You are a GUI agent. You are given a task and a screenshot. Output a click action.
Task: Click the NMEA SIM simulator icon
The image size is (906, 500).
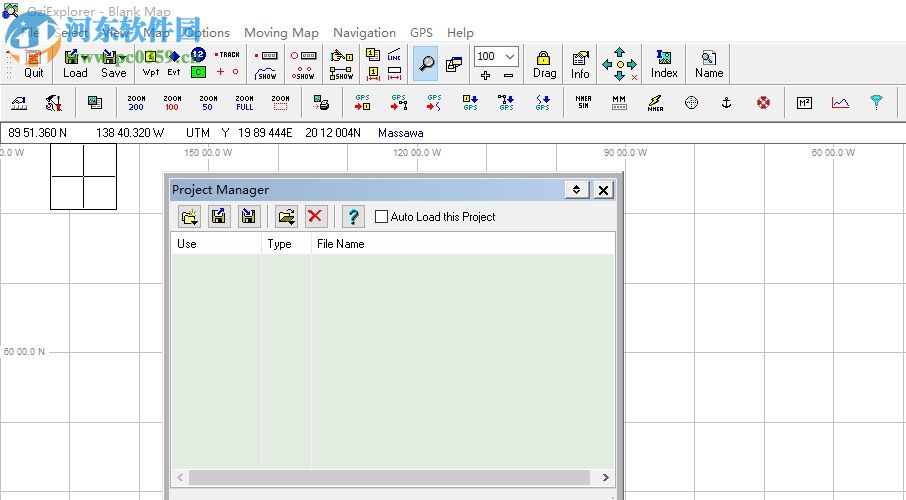pos(583,102)
